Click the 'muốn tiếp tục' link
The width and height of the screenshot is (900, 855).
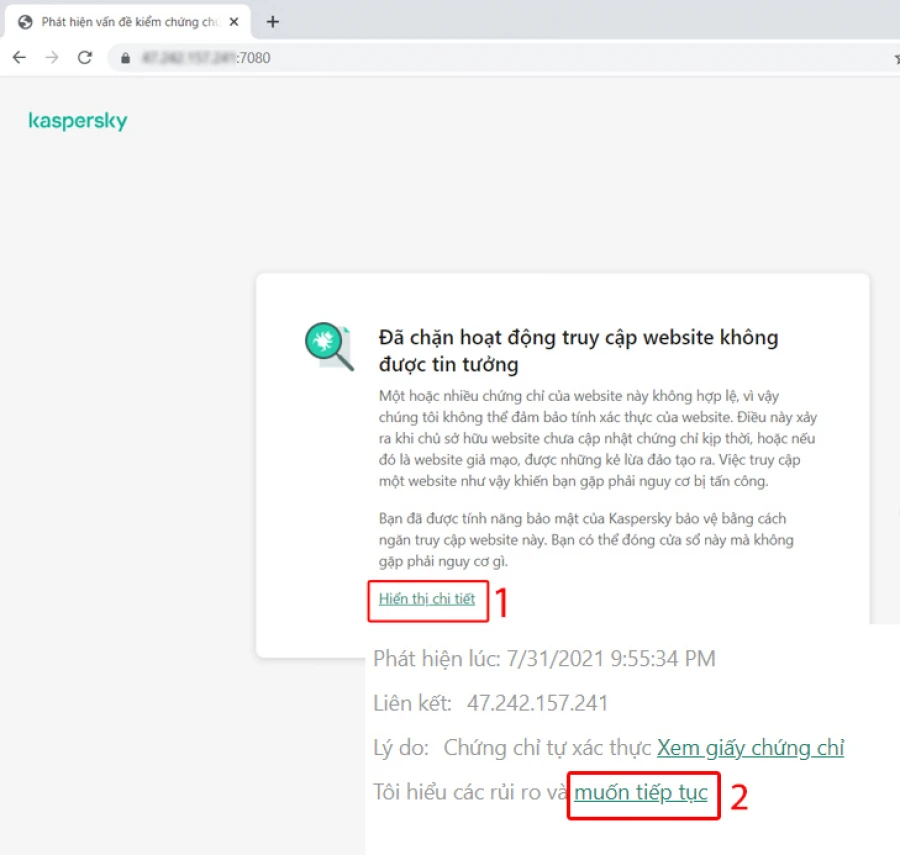click(x=641, y=792)
